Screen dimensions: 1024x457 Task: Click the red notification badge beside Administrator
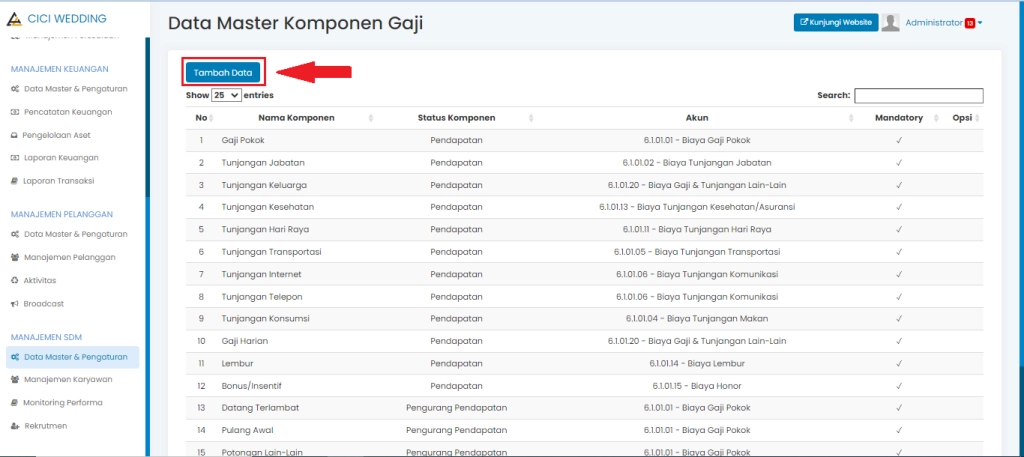tap(969, 23)
